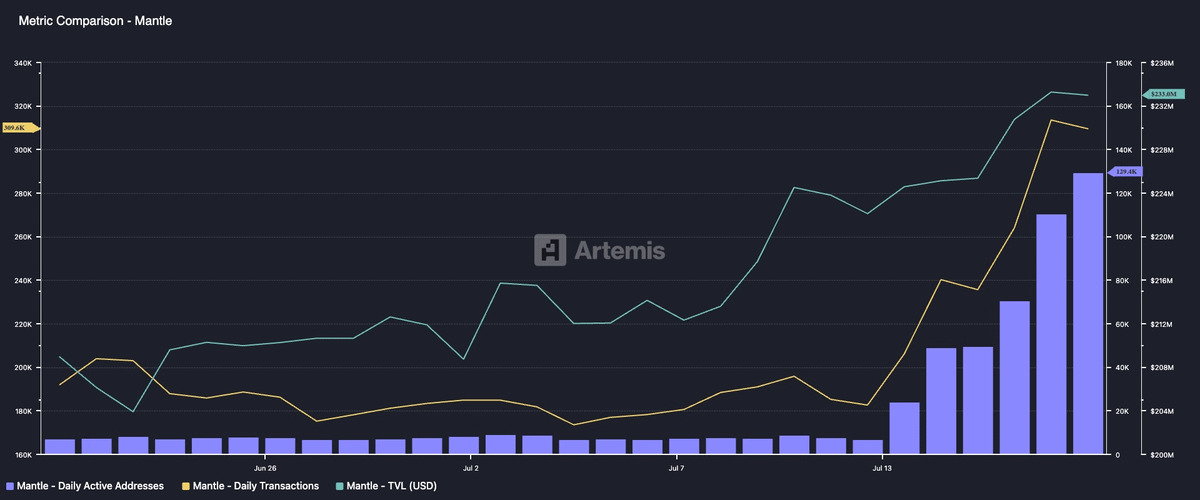
Task: Click the Jul 2 date label
Action: click(471, 467)
